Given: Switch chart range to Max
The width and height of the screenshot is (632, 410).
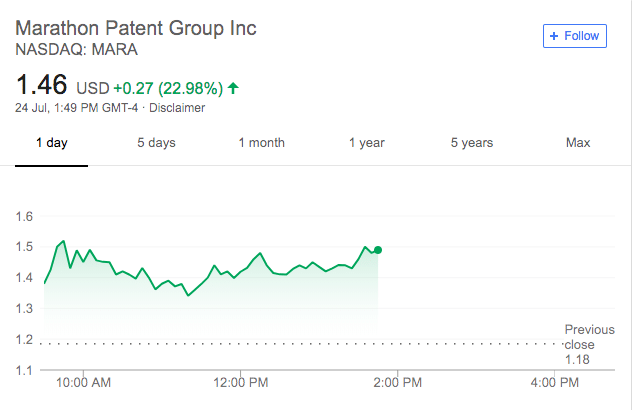Looking at the screenshot, I should 577,143.
